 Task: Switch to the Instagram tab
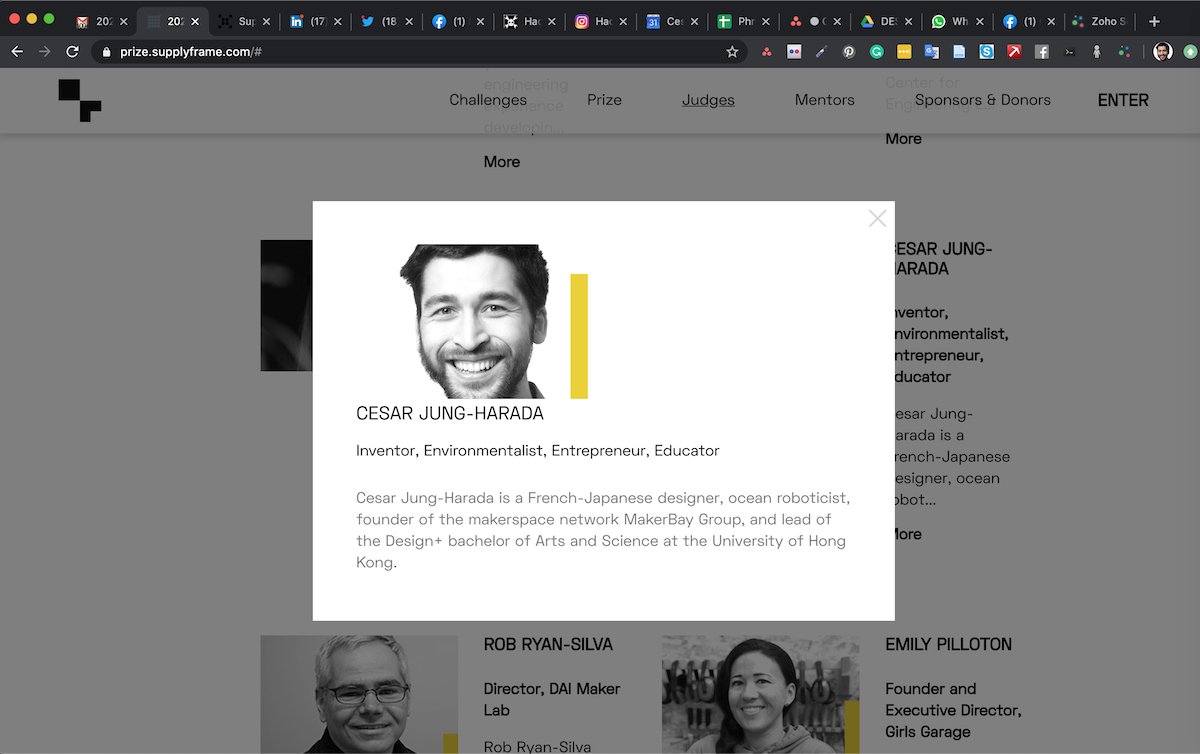(581, 21)
